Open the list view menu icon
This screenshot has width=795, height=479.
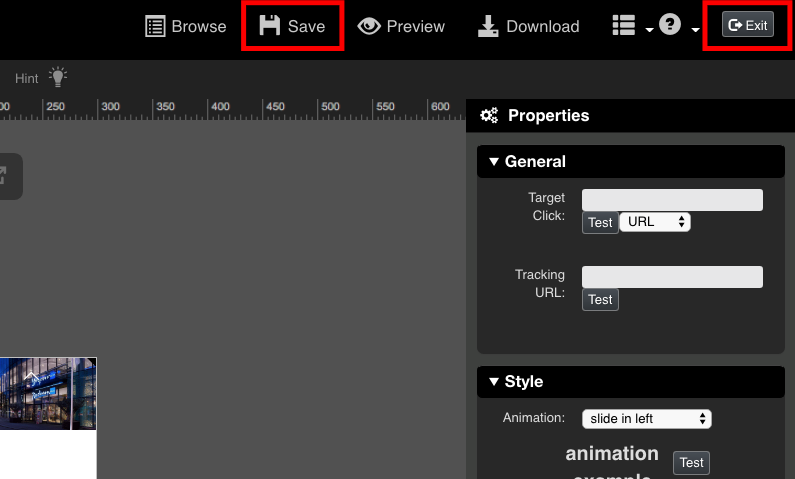pyautogui.click(x=624, y=26)
